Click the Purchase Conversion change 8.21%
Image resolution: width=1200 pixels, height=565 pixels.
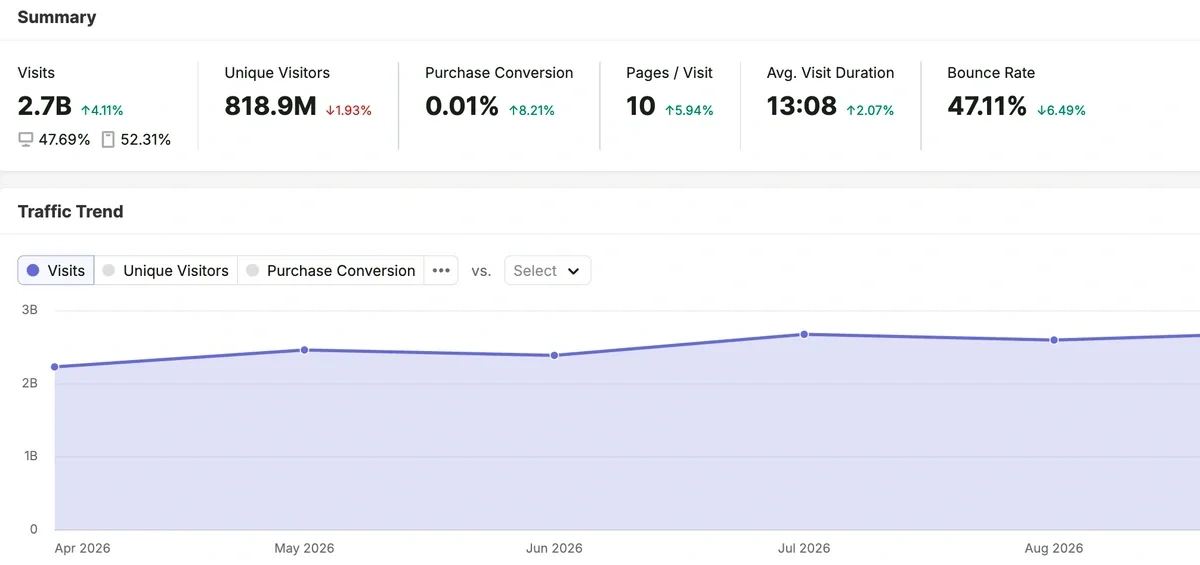pyautogui.click(x=537, y=111)
